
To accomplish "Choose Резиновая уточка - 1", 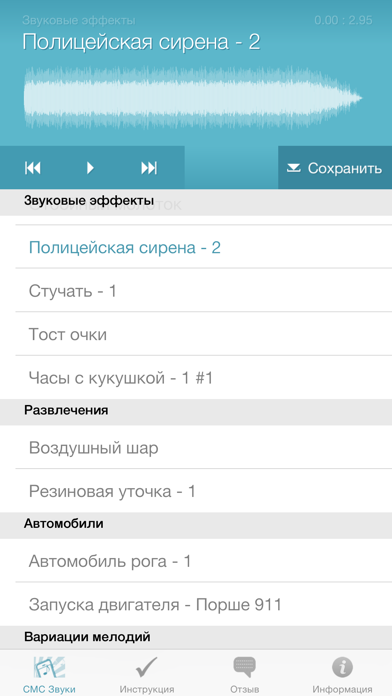I will click(196, 491).
